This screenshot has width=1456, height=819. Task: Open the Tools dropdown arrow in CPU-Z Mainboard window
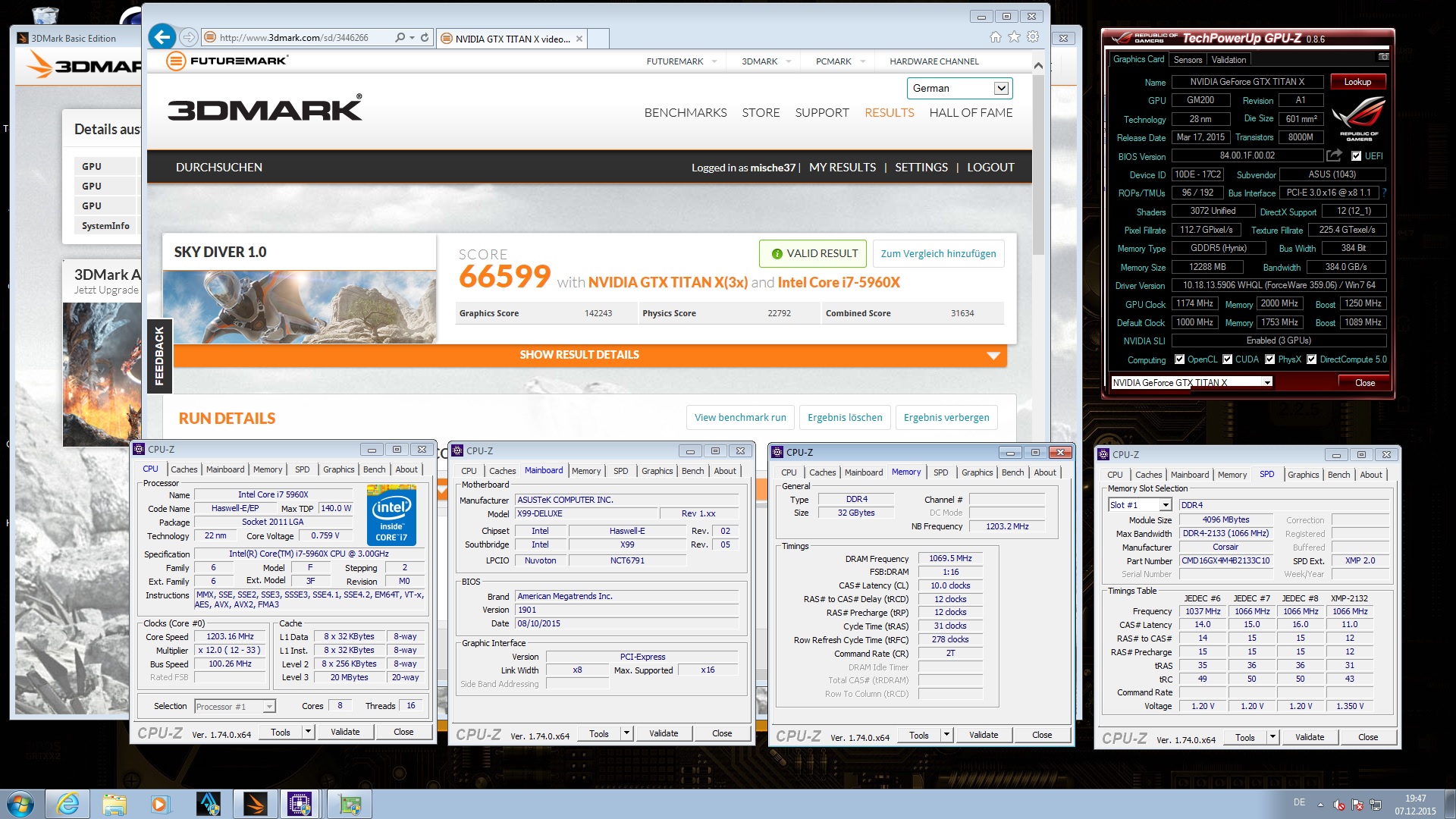pyautogui.click(x=626, y=733)
